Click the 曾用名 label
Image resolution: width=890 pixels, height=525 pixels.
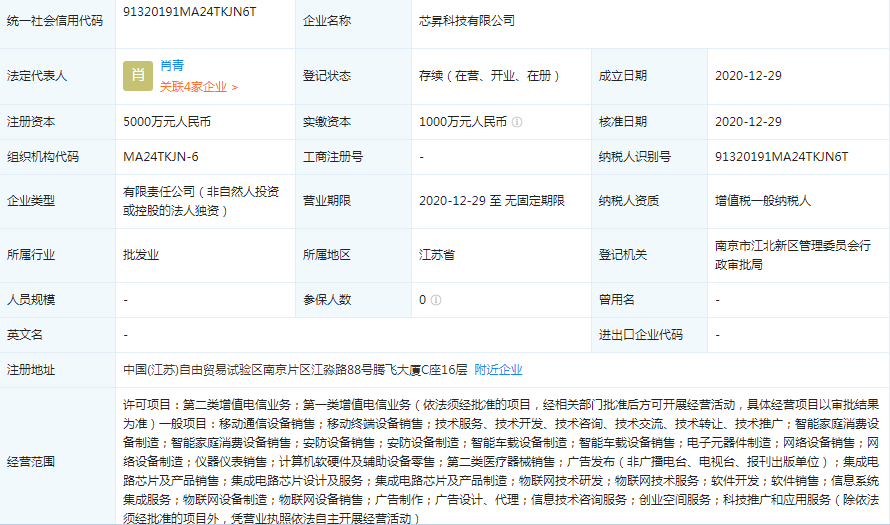[x=616, y=300]
